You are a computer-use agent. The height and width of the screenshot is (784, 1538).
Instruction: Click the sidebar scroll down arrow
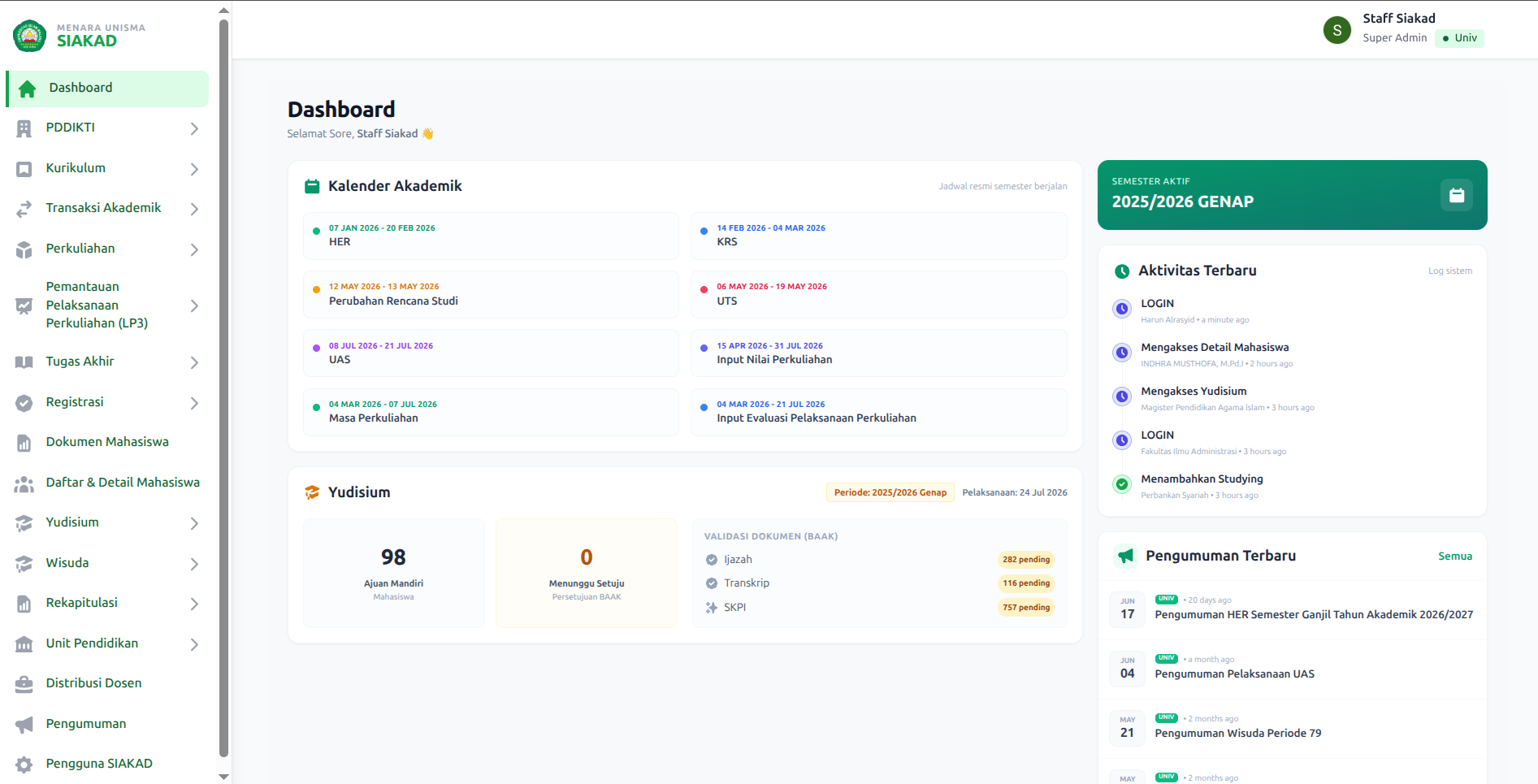coord(223,778)
